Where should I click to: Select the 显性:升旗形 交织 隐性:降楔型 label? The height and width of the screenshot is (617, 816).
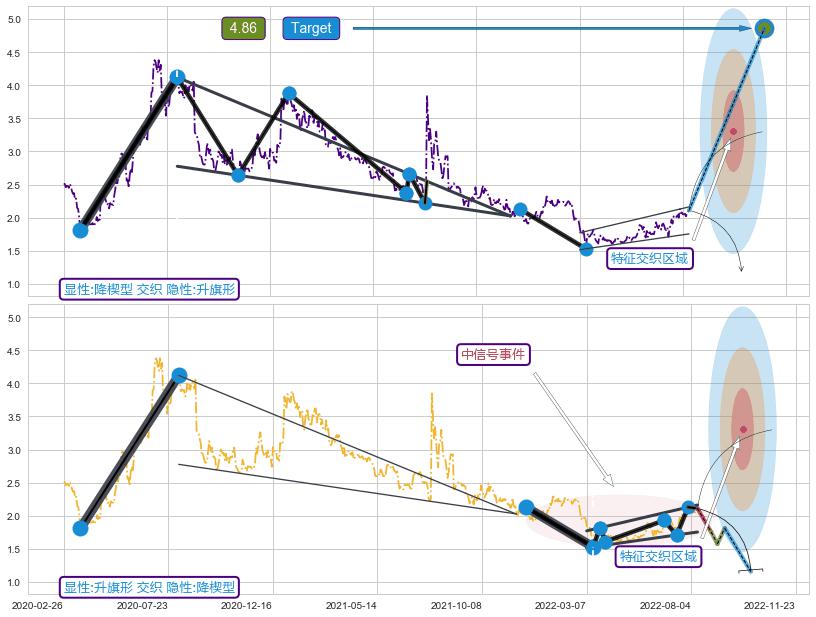(x=150, y=587)
